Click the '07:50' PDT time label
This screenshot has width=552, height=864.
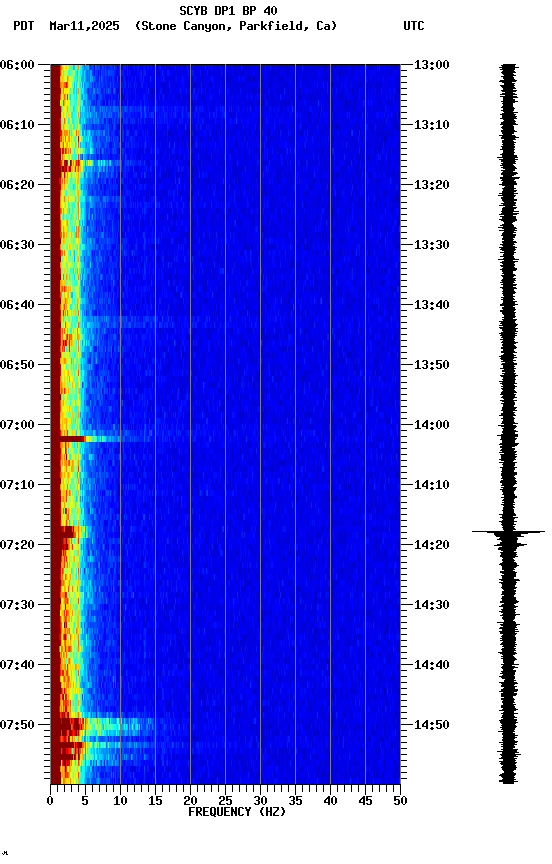17,725
